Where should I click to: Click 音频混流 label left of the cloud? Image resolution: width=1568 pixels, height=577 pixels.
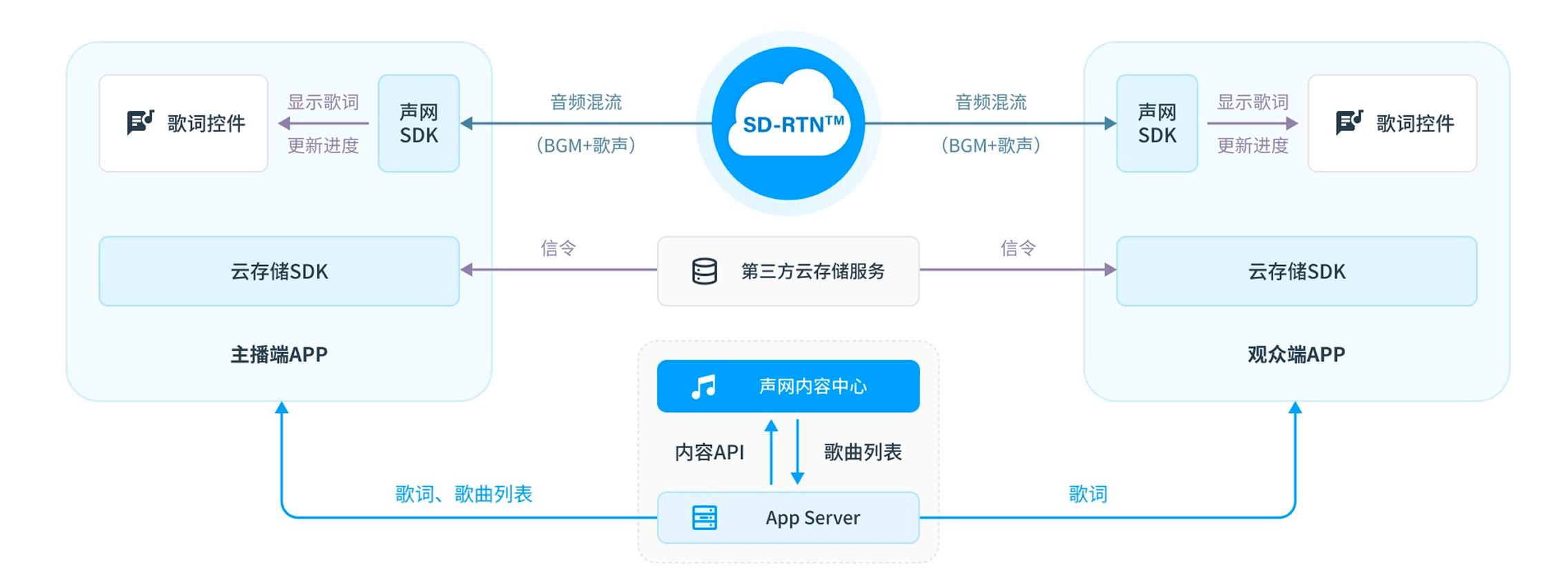[586, 102]
